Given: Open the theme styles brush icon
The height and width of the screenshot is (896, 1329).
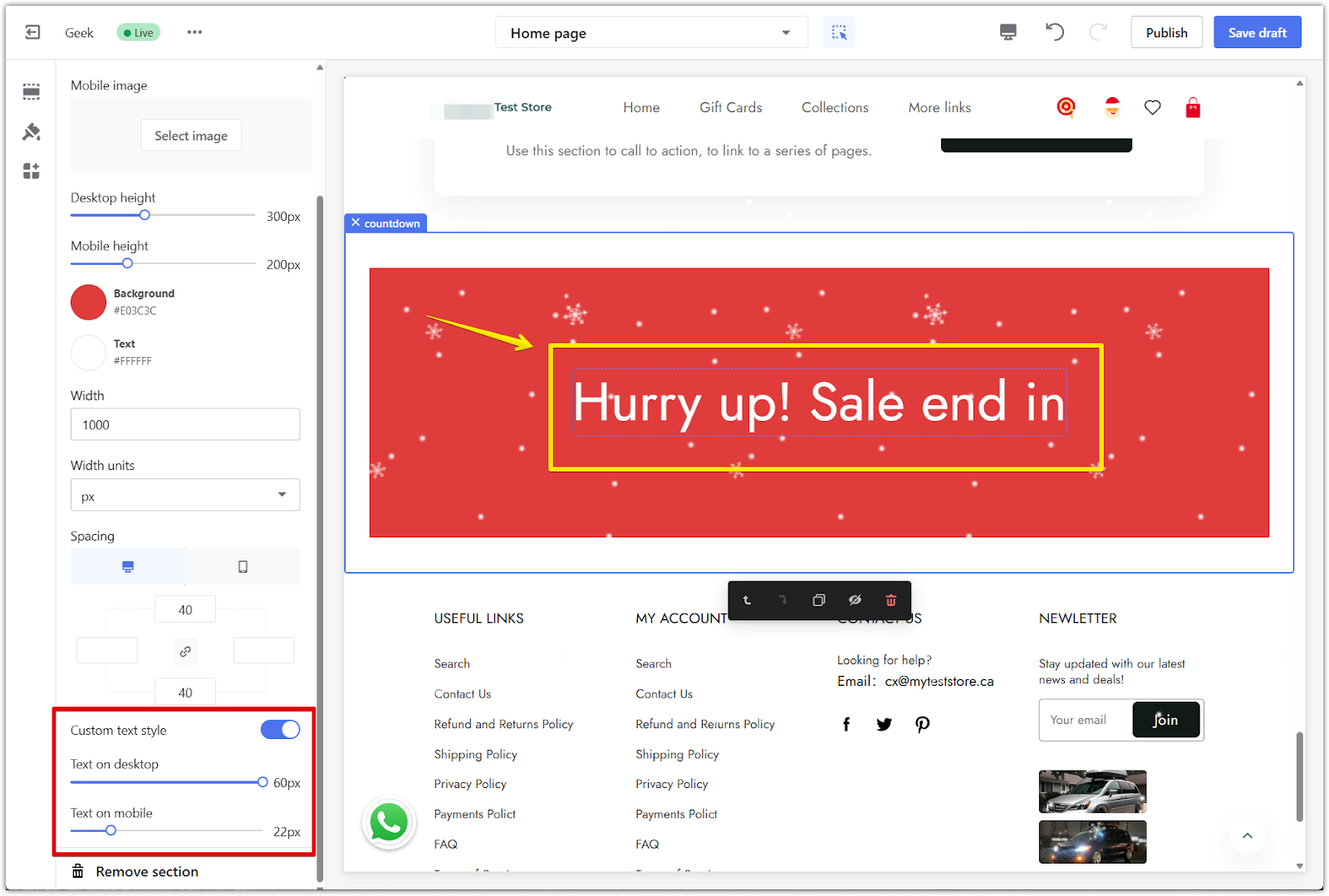Looking at the screenshot, I should click(x=32, y=131).
